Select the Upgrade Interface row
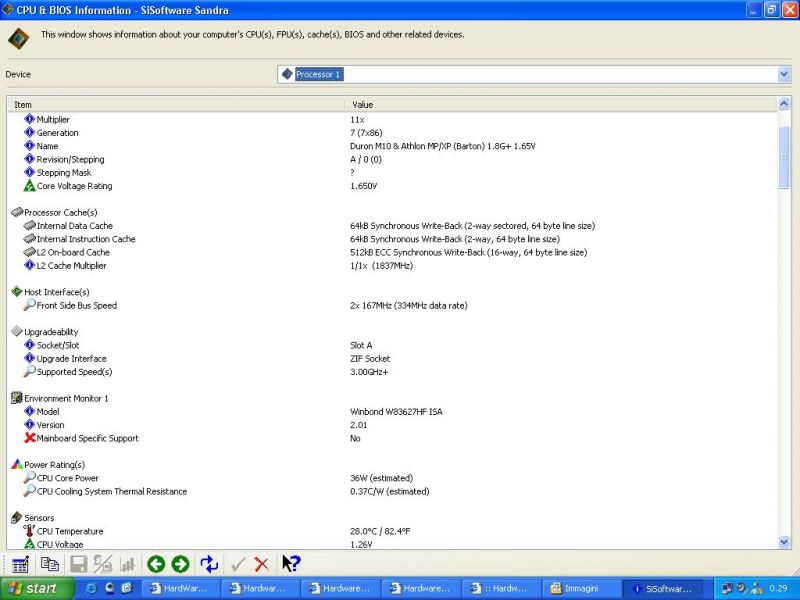The width and height of the screenshot is (800, 600). (x=393, y=358)
